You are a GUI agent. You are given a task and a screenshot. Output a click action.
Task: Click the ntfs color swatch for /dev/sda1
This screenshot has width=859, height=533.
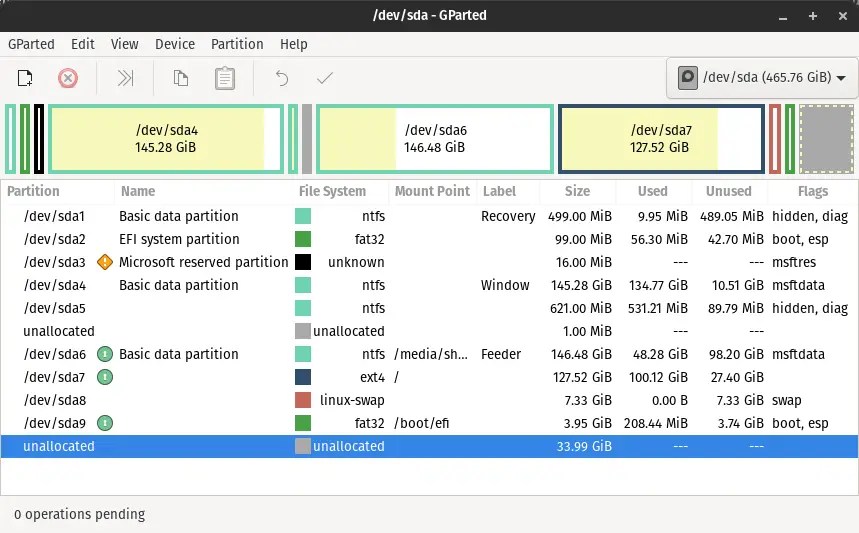[x=303, y=216]
